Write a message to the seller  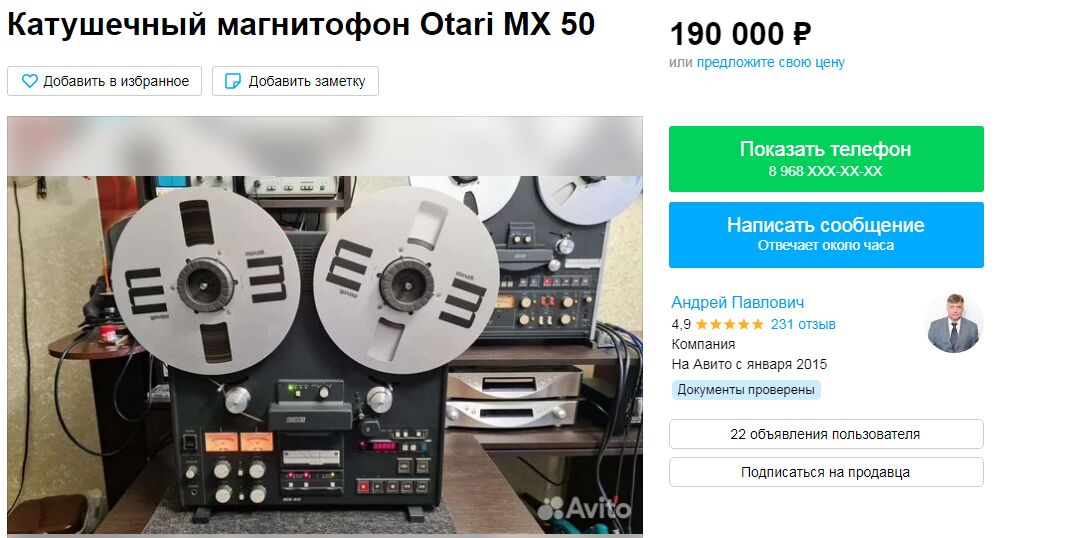tap(826, 234)
